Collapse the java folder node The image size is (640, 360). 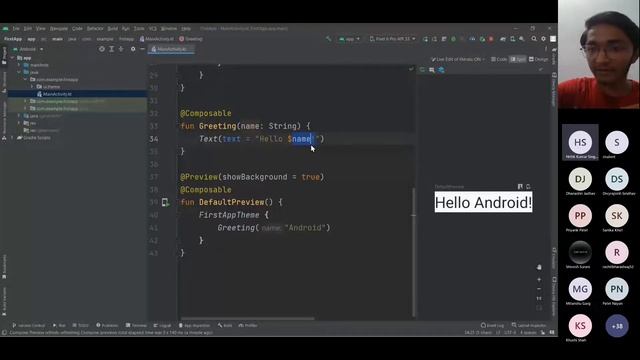tap(19, 72)
